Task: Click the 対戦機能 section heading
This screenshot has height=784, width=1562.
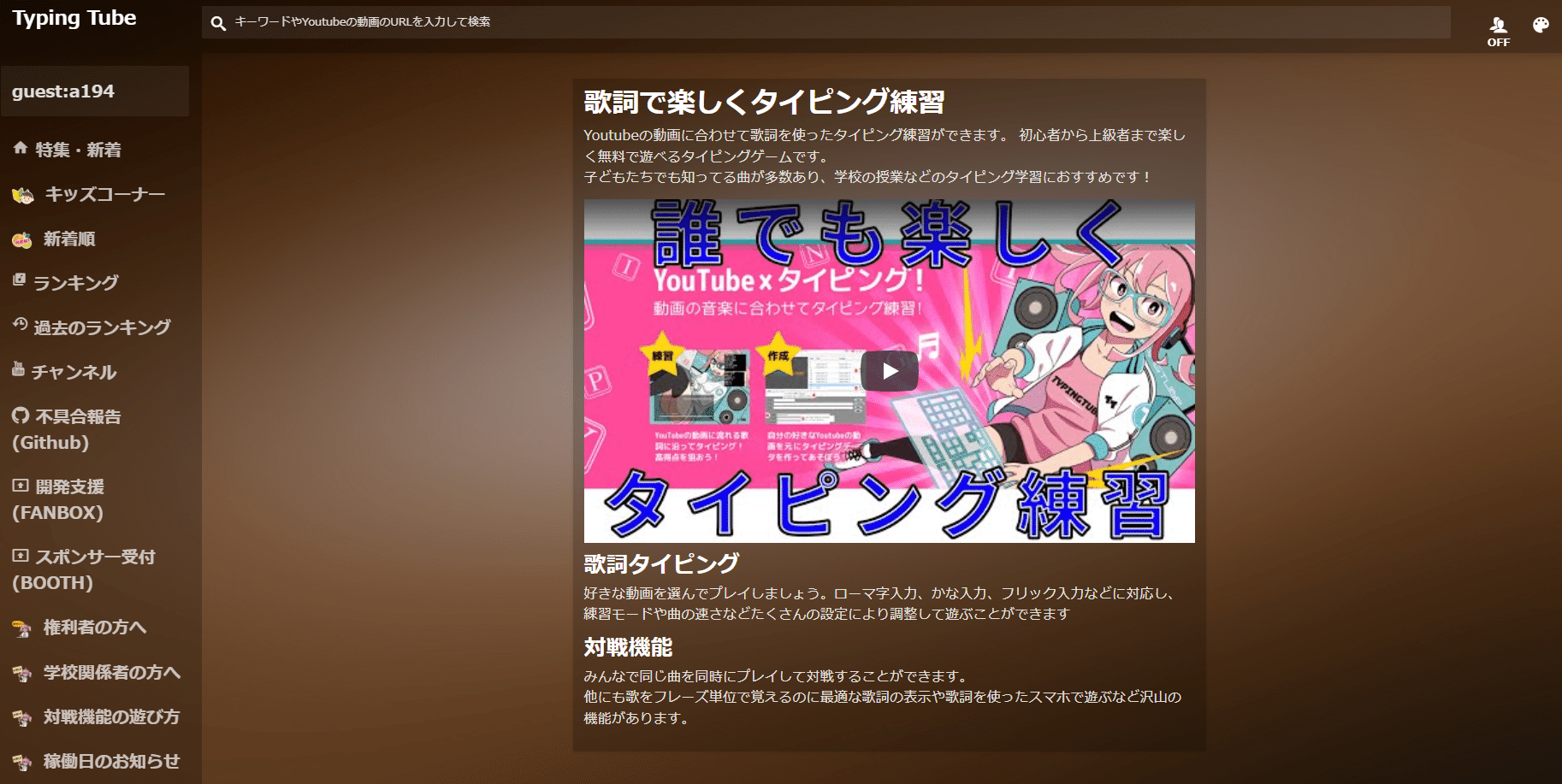Action: 628,647
